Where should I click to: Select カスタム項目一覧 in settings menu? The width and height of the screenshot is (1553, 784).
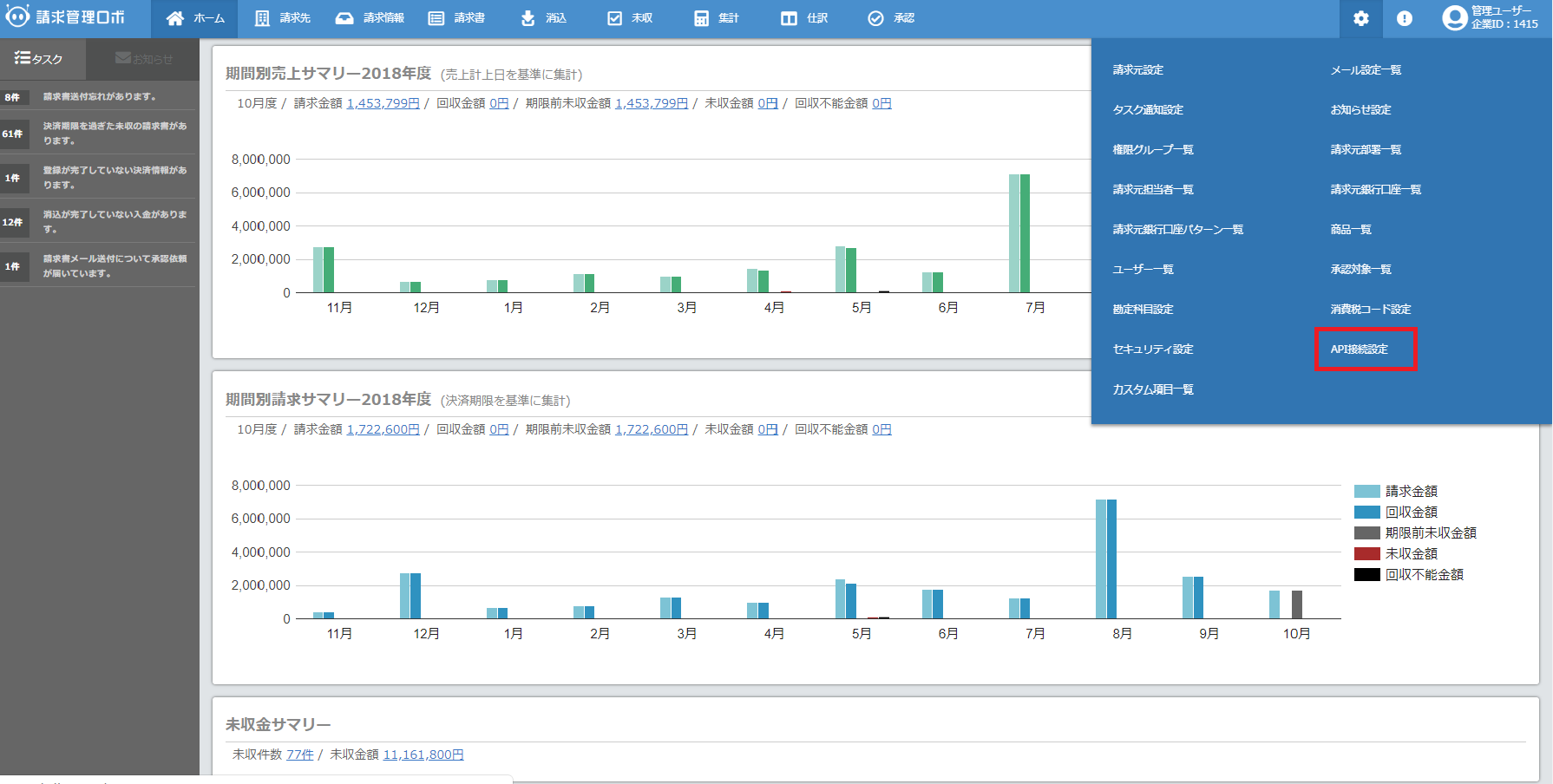click(x=1153, y=390)
